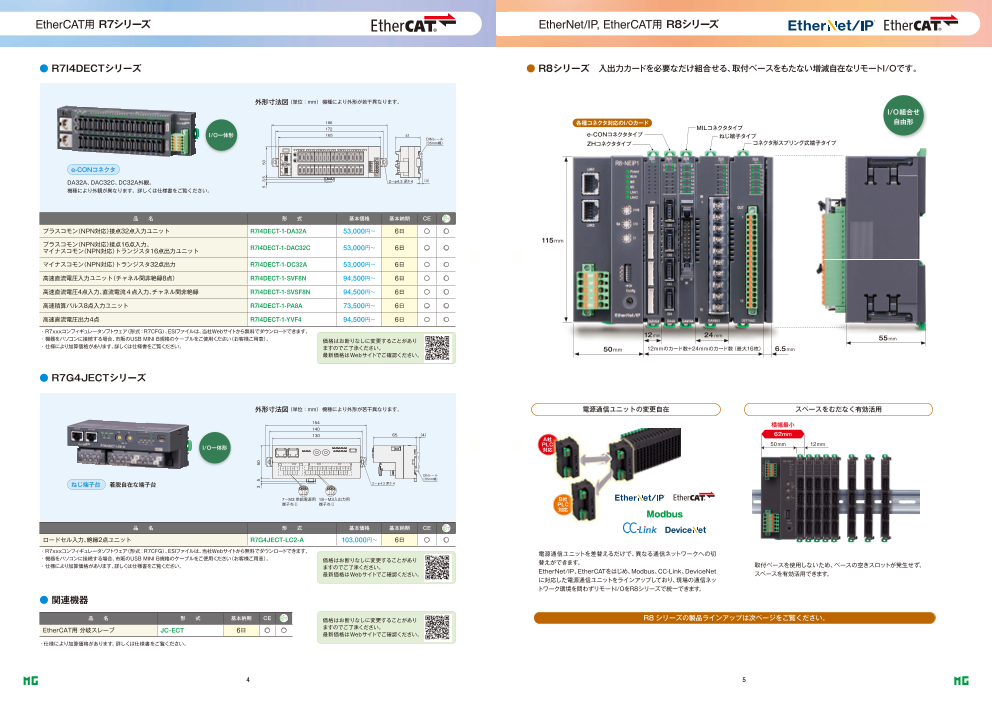
Task: Click model number R7G4JECT-LC2-A
Action: click(x=277, y=540)
